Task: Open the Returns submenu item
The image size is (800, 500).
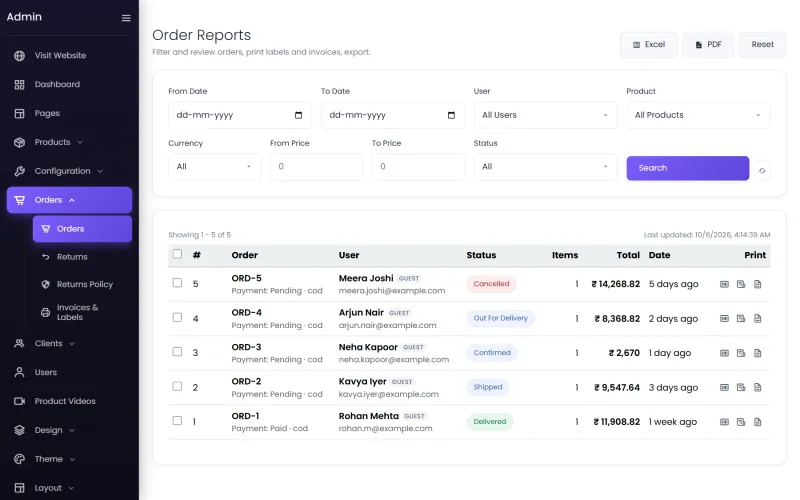Action: [x=82, y=257]
